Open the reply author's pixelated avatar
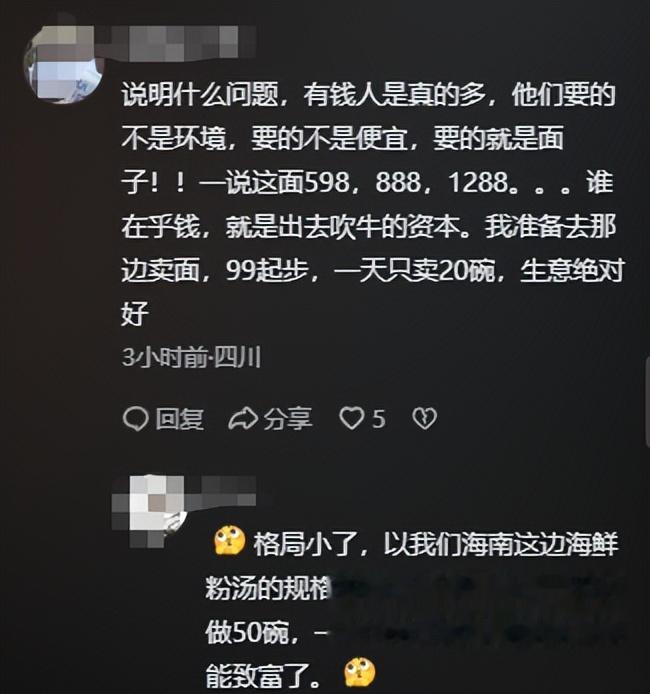 (150, 512)
